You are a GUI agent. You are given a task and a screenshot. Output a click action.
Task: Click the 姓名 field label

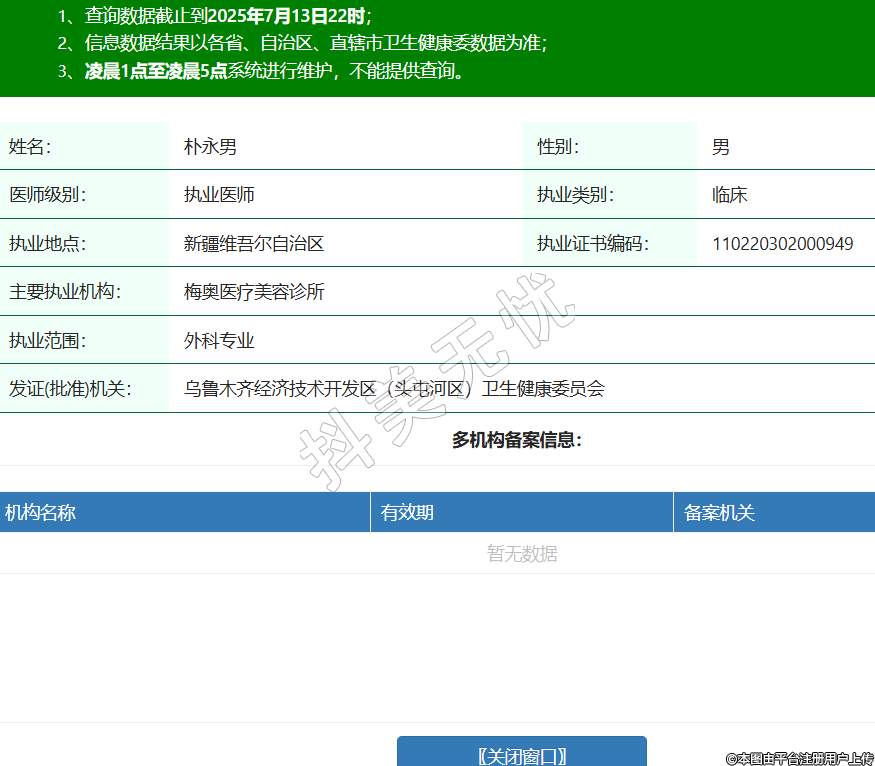click(30, 147)
